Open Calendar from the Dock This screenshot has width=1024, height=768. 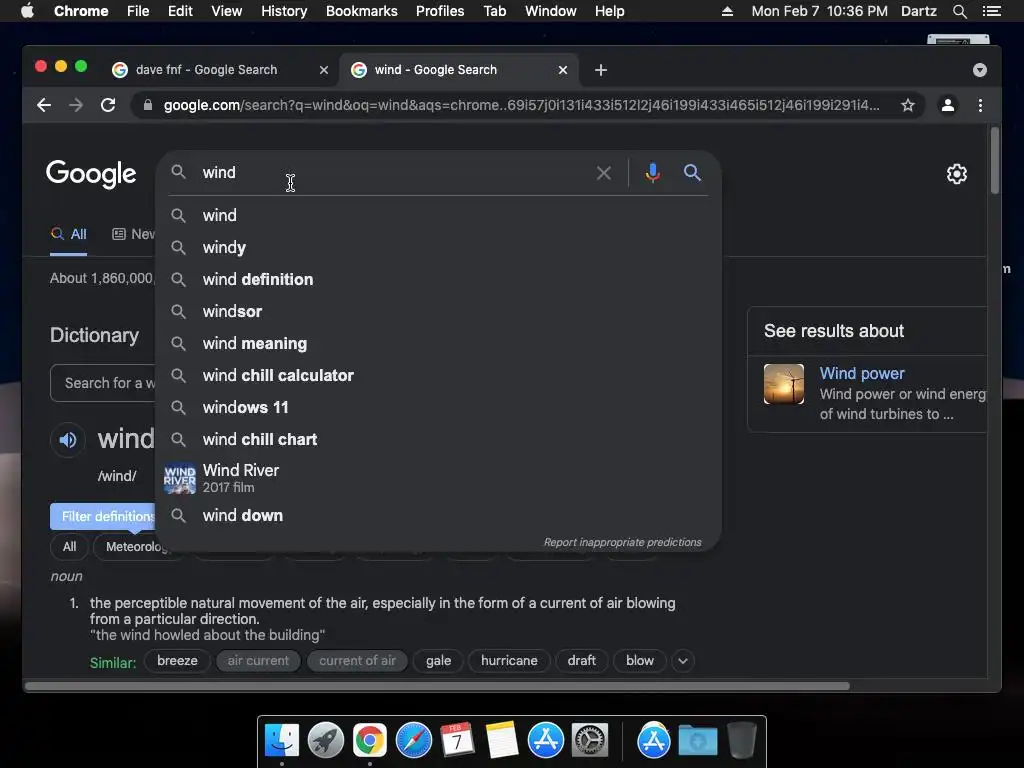tap(457, 741)
